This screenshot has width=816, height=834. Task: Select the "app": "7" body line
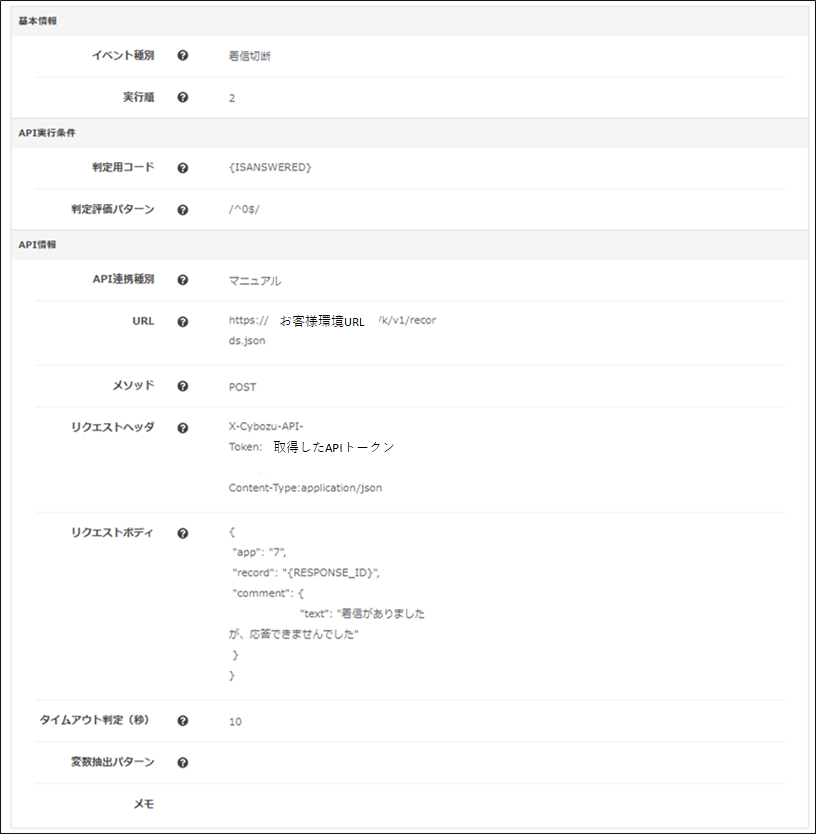(x=259, y=552)
